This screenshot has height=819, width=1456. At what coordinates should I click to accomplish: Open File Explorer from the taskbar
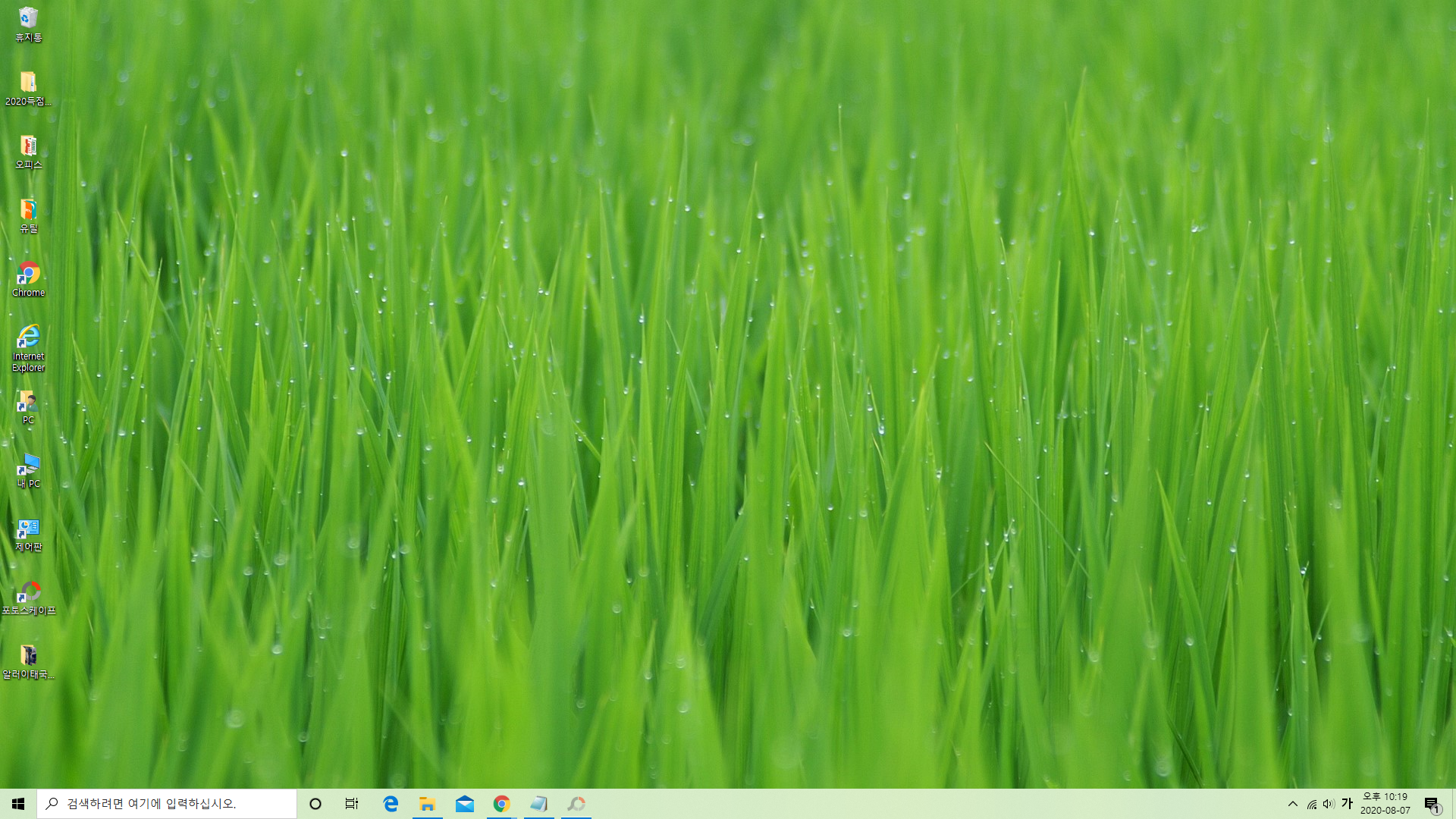point(428,804)
